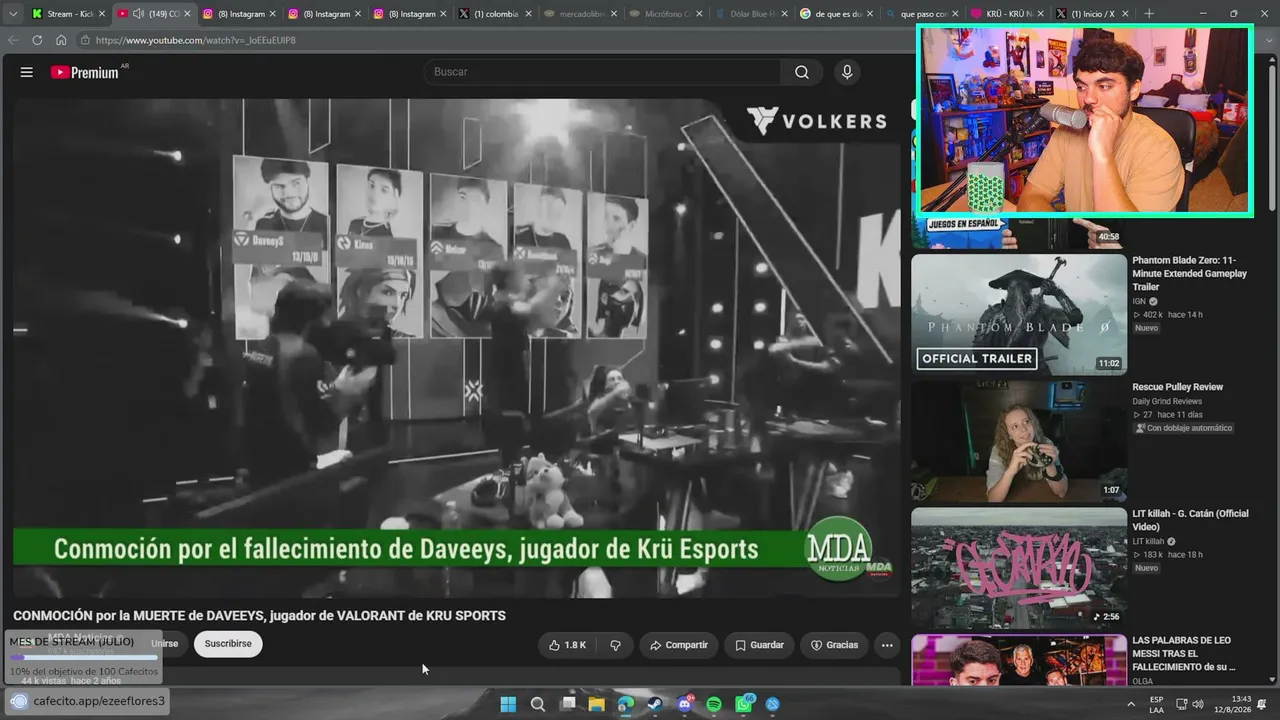Viewport: 1280px width, 720px height.
Task: Open the YouTube guide hamburger menu
Action: (x=27, y=72)
